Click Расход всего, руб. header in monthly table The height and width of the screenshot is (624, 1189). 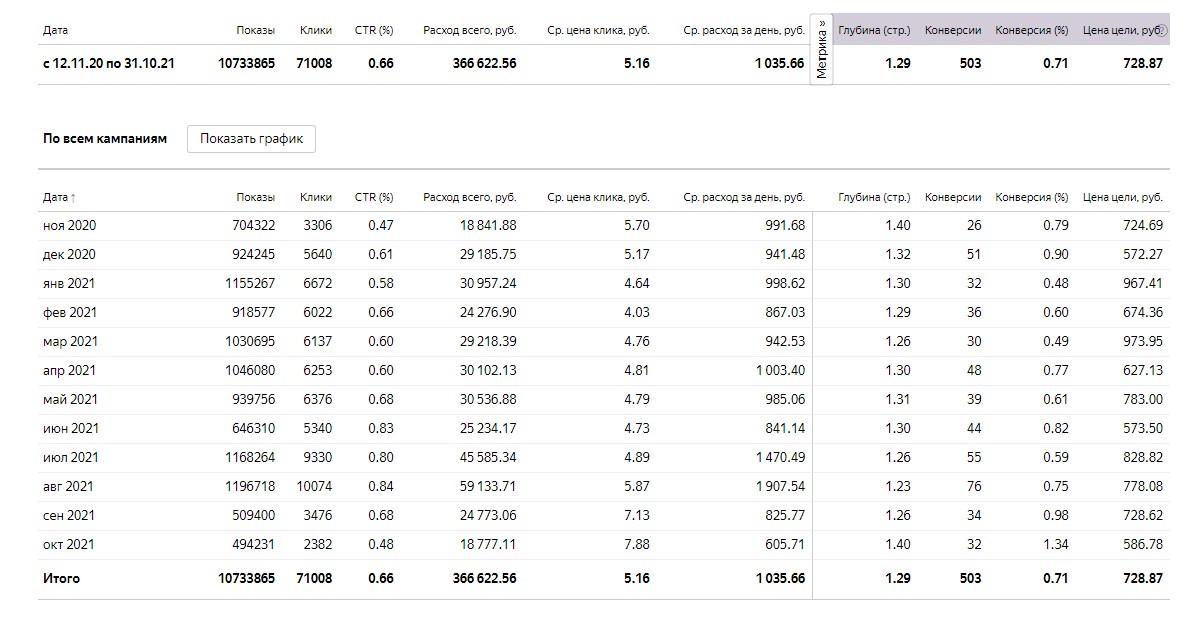(x=469, y=198)
